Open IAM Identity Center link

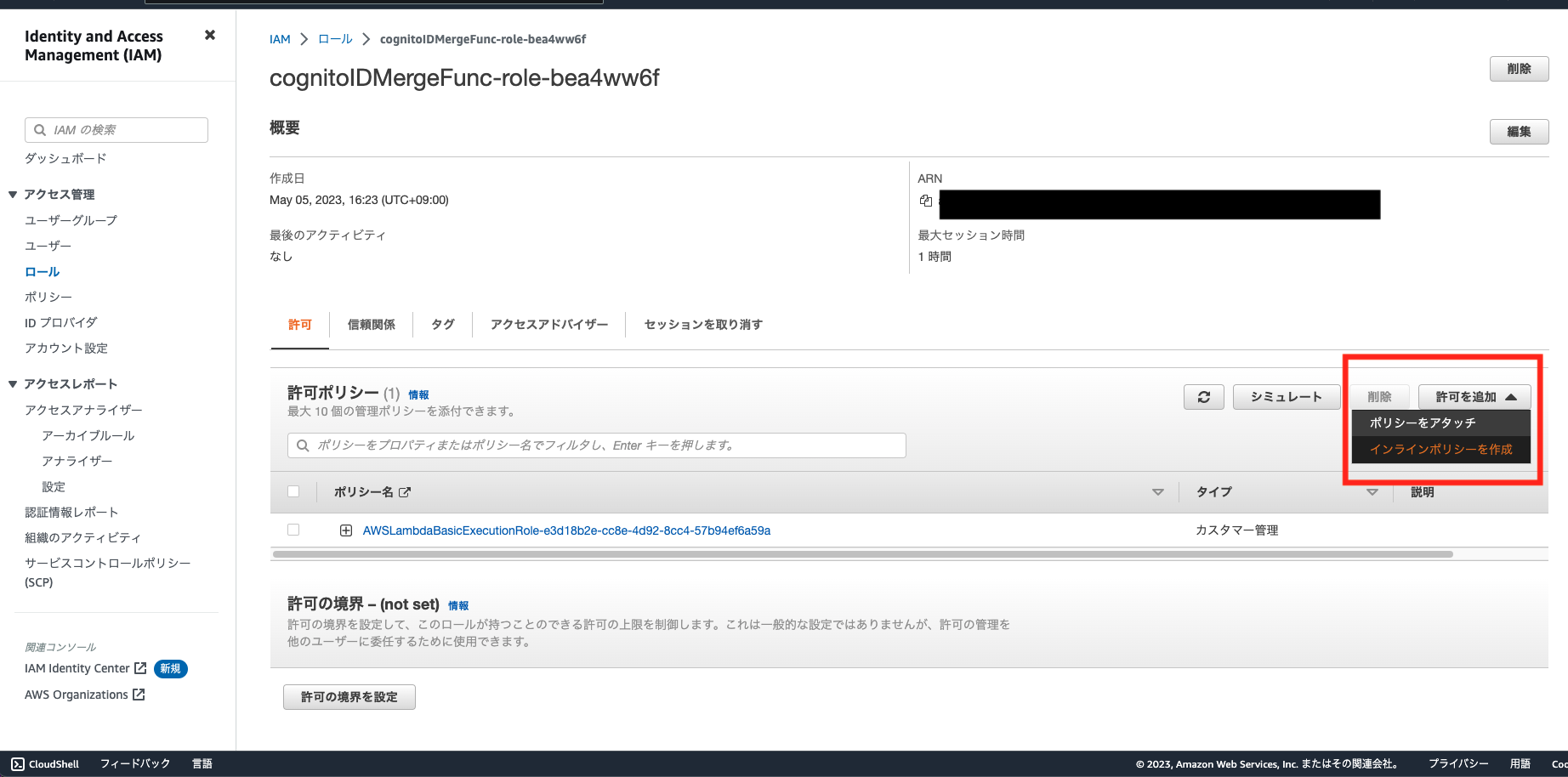[x=77, y=668]
